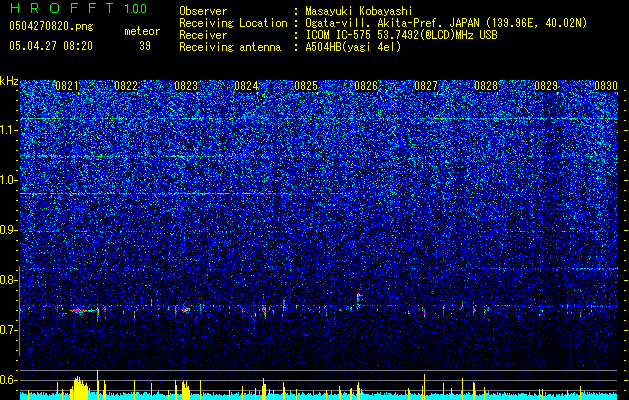This screenshot has width=629, height=400.
Task: Click the meteor echo spike at 0826
Action: [358, 301]
